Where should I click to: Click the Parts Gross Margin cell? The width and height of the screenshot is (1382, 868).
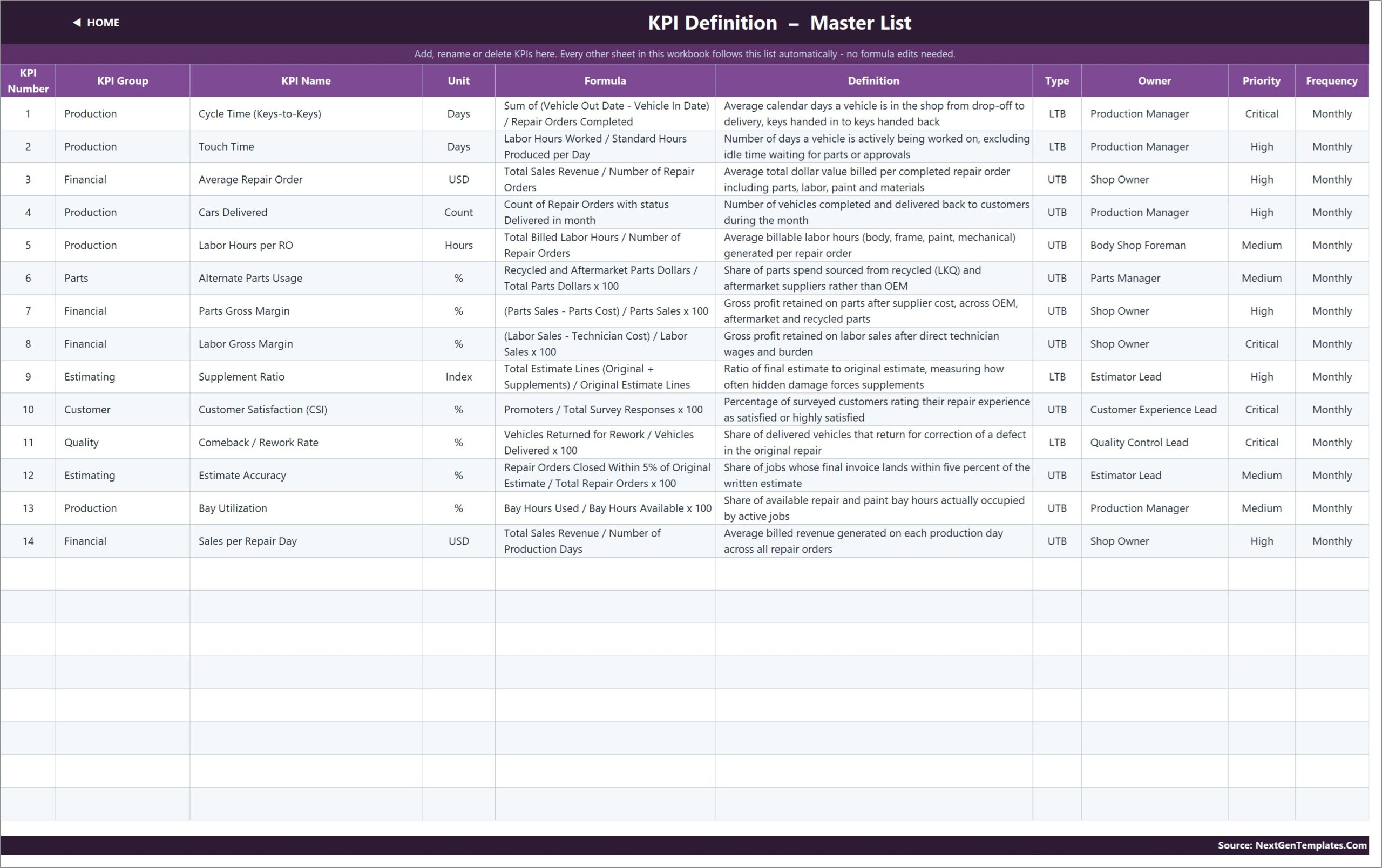(306, 311)
